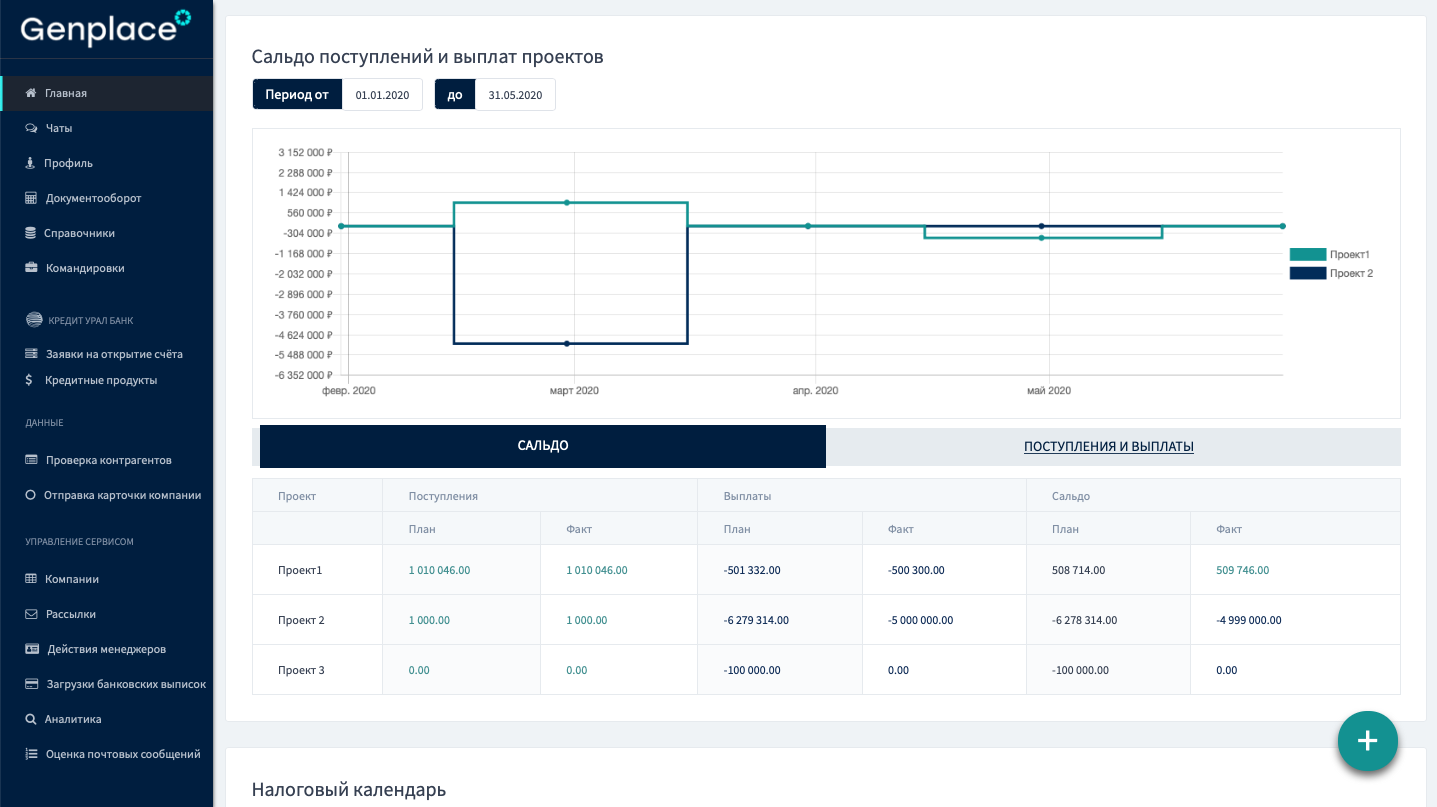Click the icon beside Проверка контрагентов
This screenshot has width=1437, height=807.
[x=31, y=460]
